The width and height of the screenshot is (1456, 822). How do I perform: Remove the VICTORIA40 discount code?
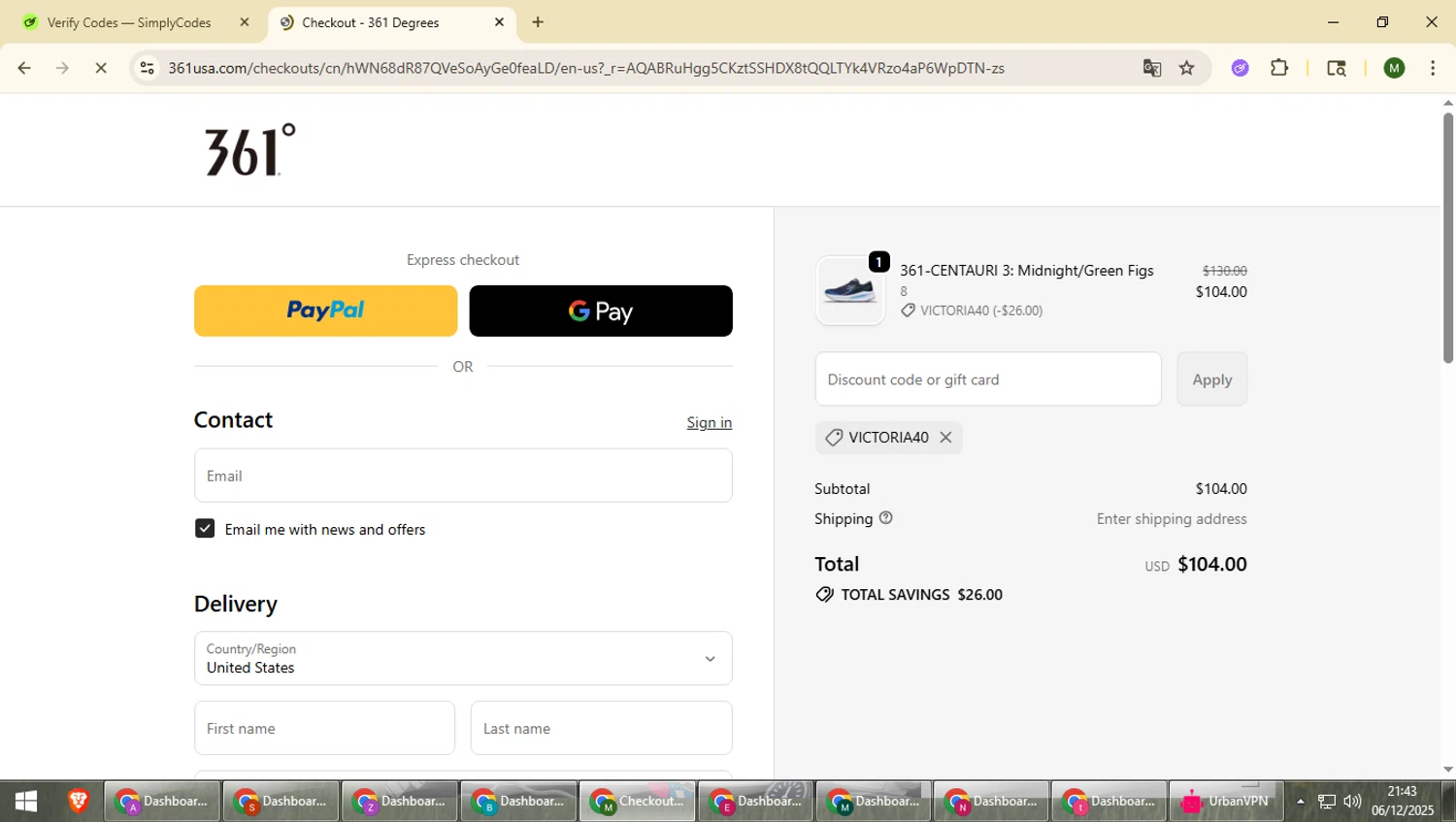945,438
